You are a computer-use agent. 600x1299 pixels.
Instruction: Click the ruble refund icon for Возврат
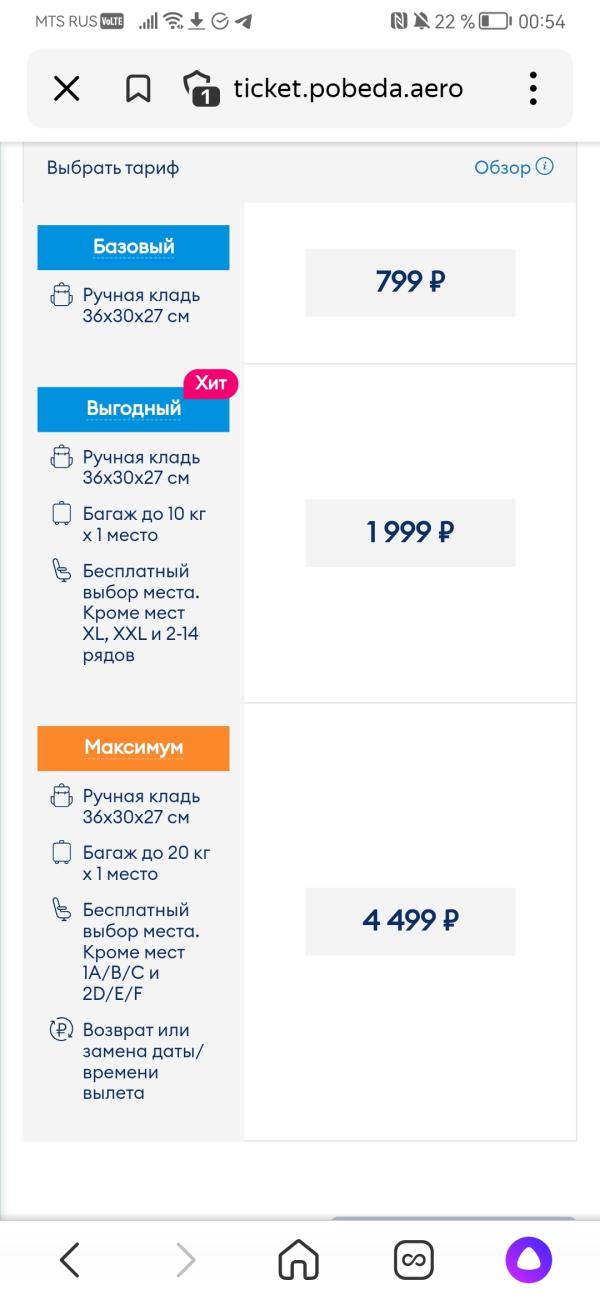point(62,1030)
